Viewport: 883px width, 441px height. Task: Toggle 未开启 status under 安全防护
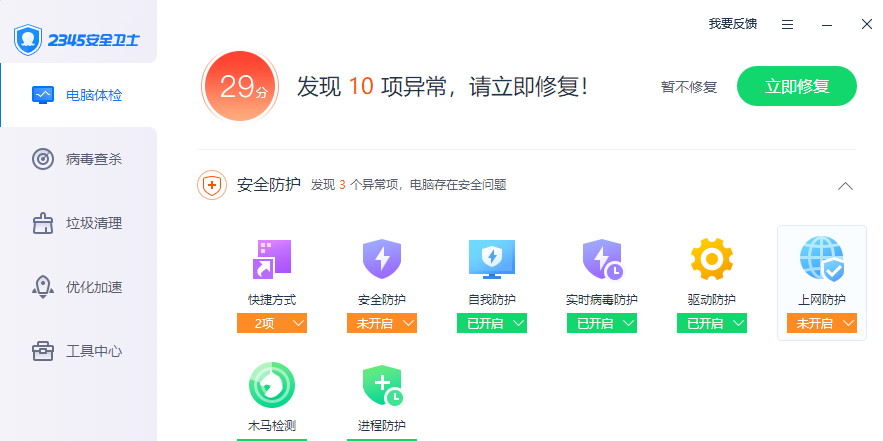pos(382,323)
